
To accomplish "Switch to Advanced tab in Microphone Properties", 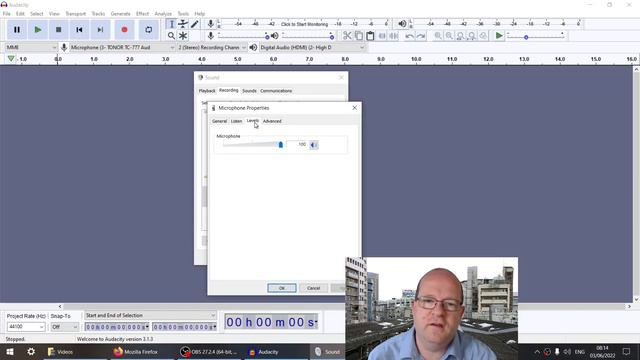I will (x=272, y=121).
